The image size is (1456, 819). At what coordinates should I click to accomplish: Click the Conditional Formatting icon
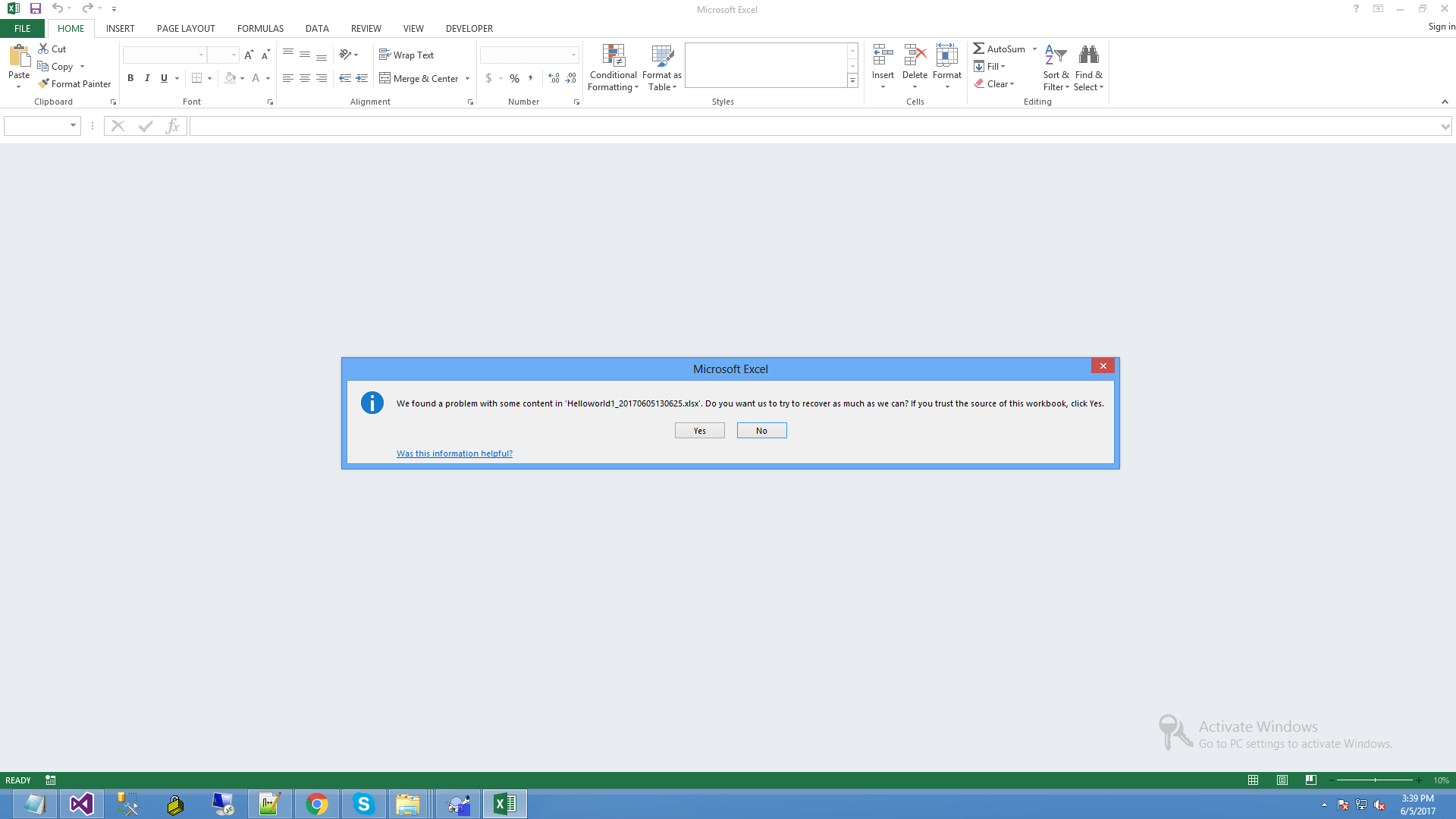tap(613, 56)
